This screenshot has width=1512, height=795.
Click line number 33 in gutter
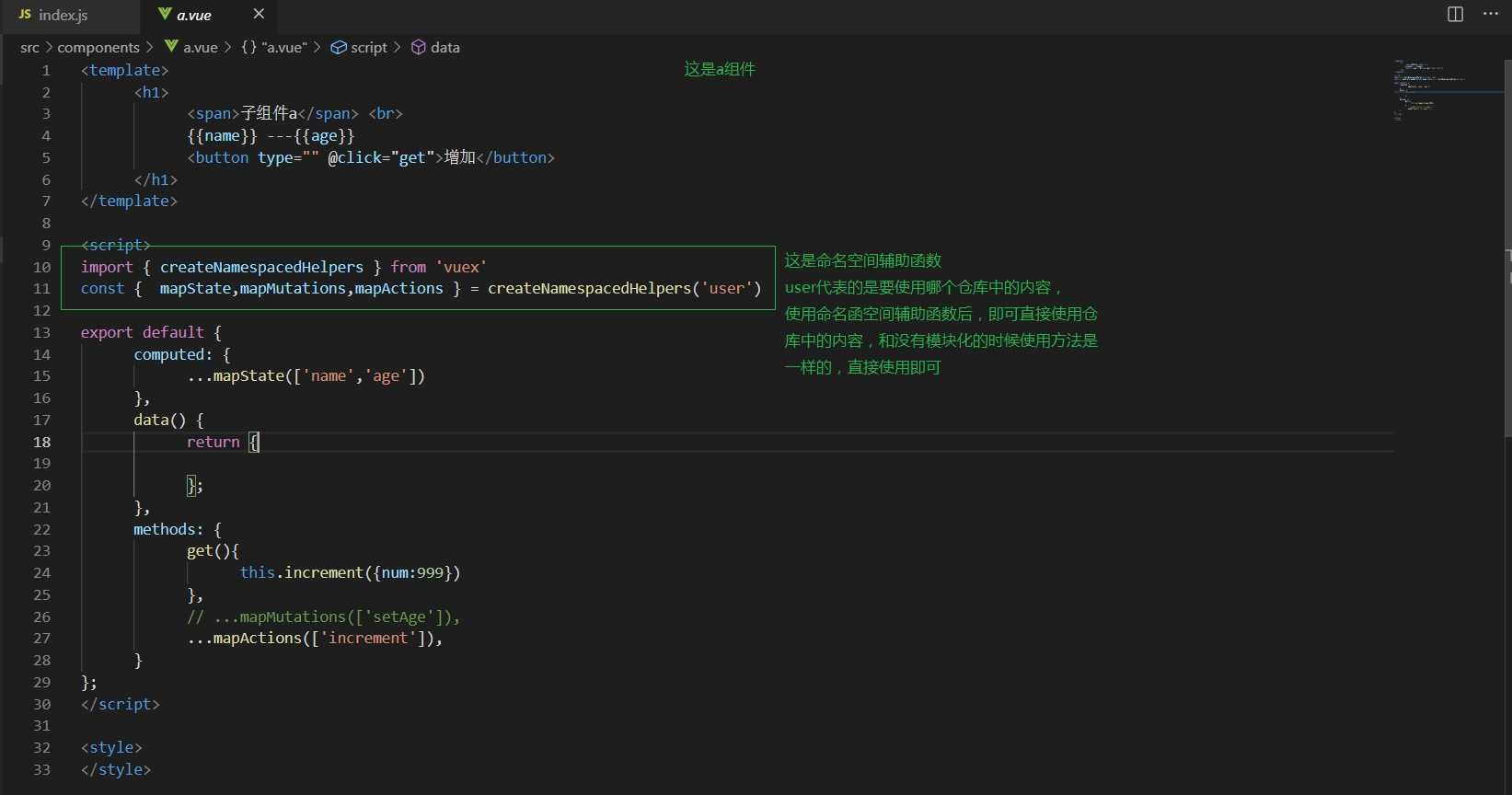point(42,769)
